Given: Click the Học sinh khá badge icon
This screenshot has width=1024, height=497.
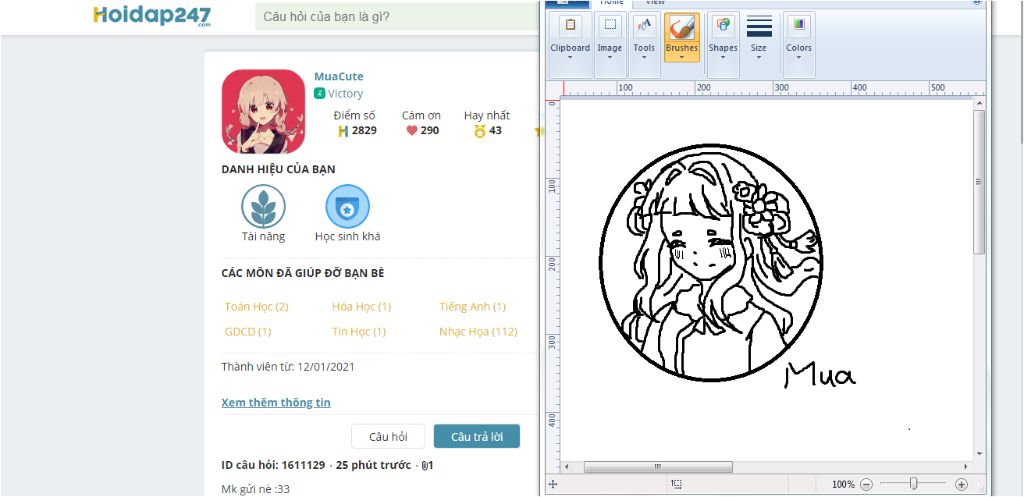Looking at the screenshot, I should coord(347,206).
